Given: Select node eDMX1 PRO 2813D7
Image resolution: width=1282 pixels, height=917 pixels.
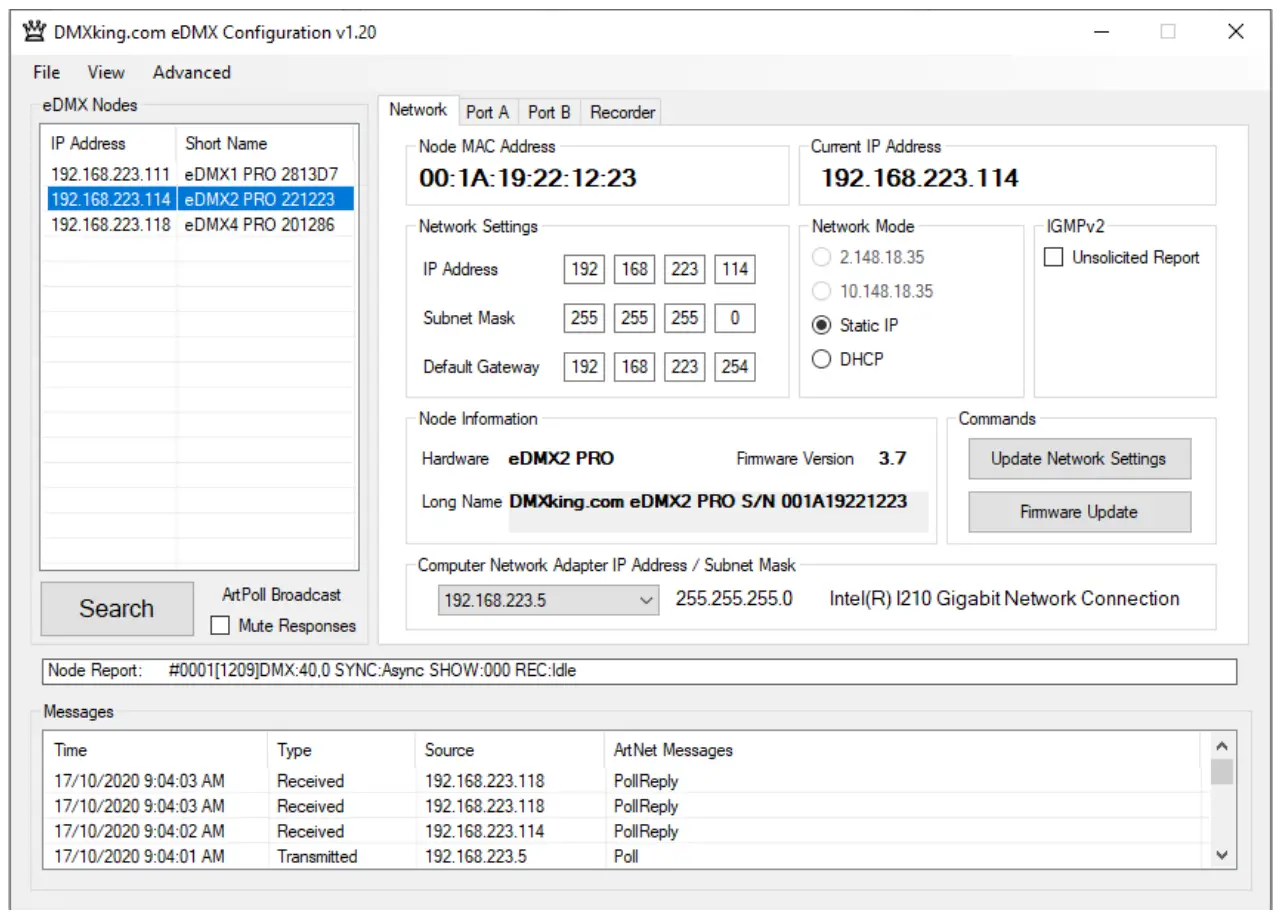Looking at the screenshot, I should (261, 174).
